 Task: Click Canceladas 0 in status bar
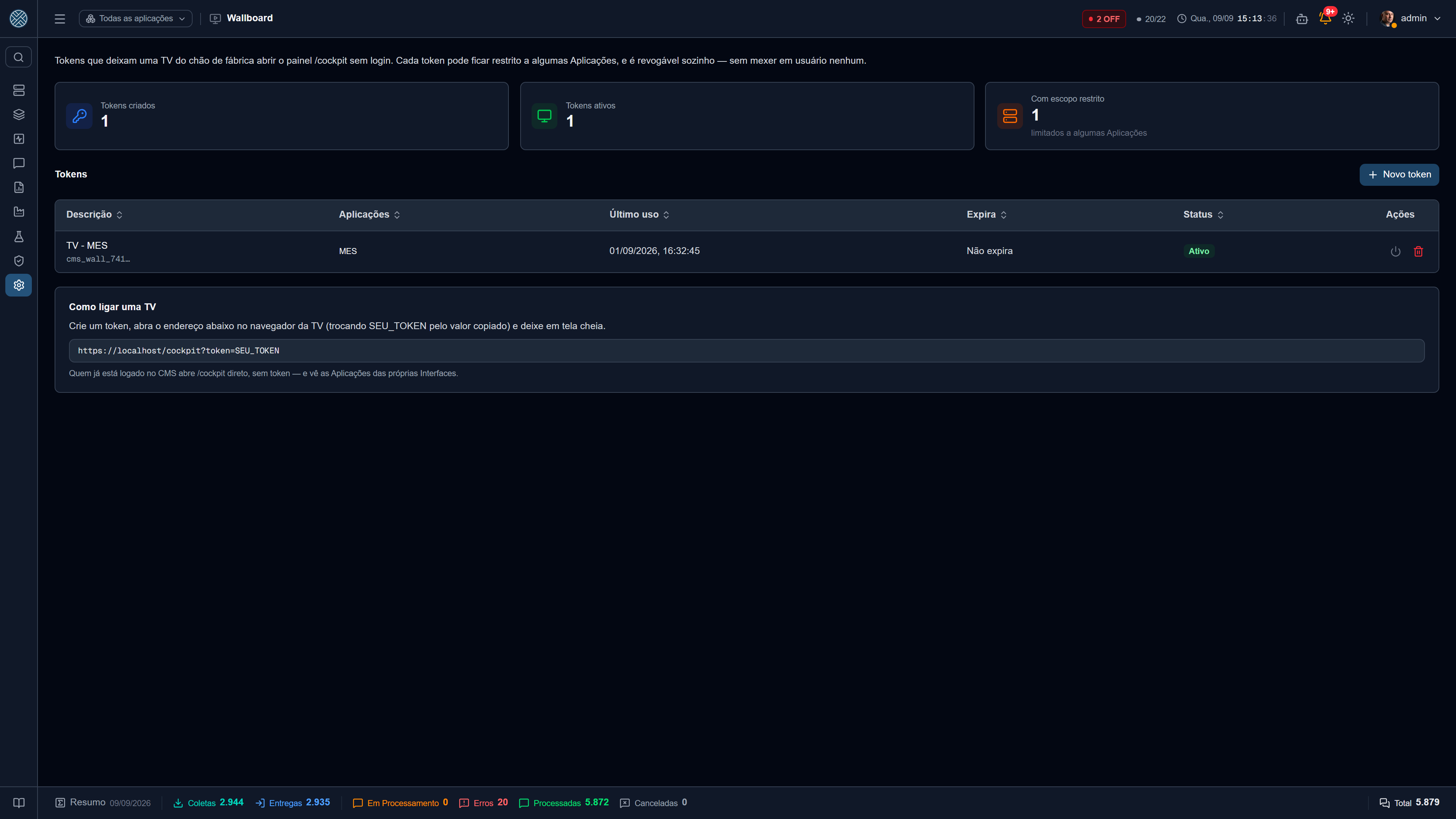[653, 803]
